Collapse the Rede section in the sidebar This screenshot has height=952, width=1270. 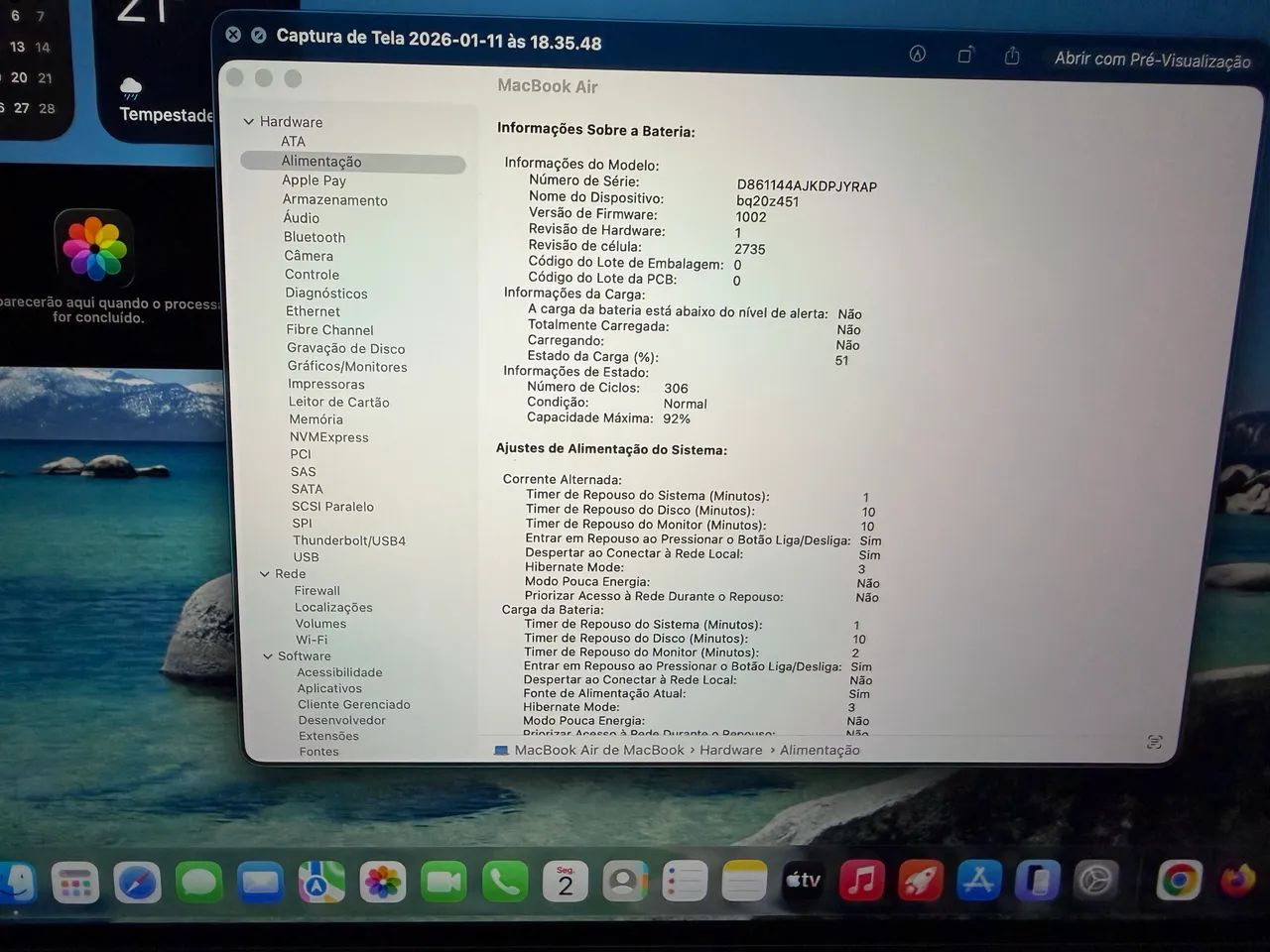(x=263, y=573)
